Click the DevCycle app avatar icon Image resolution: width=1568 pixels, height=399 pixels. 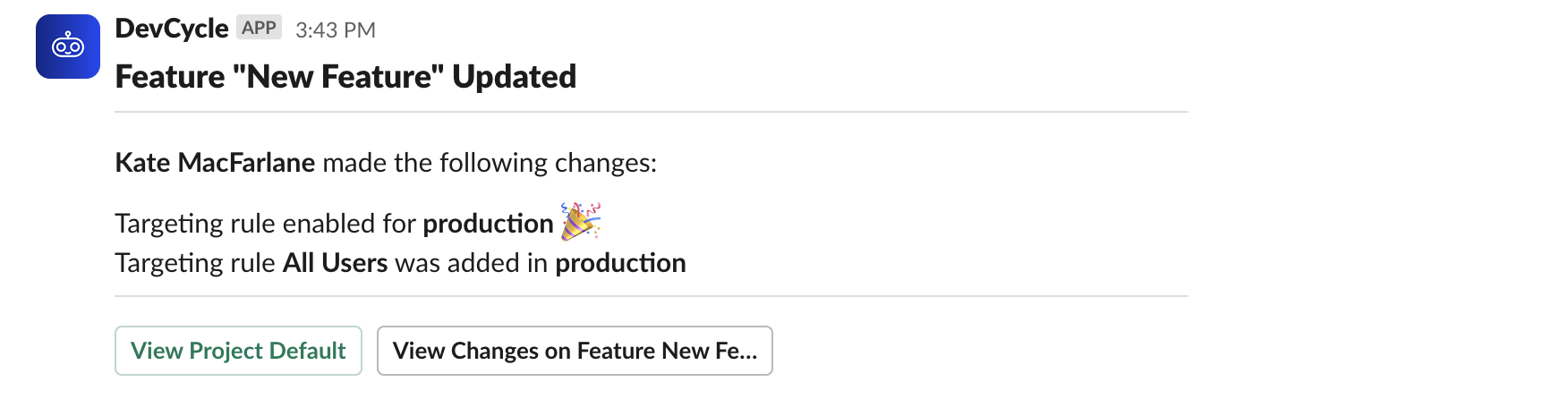click(68, 47)
